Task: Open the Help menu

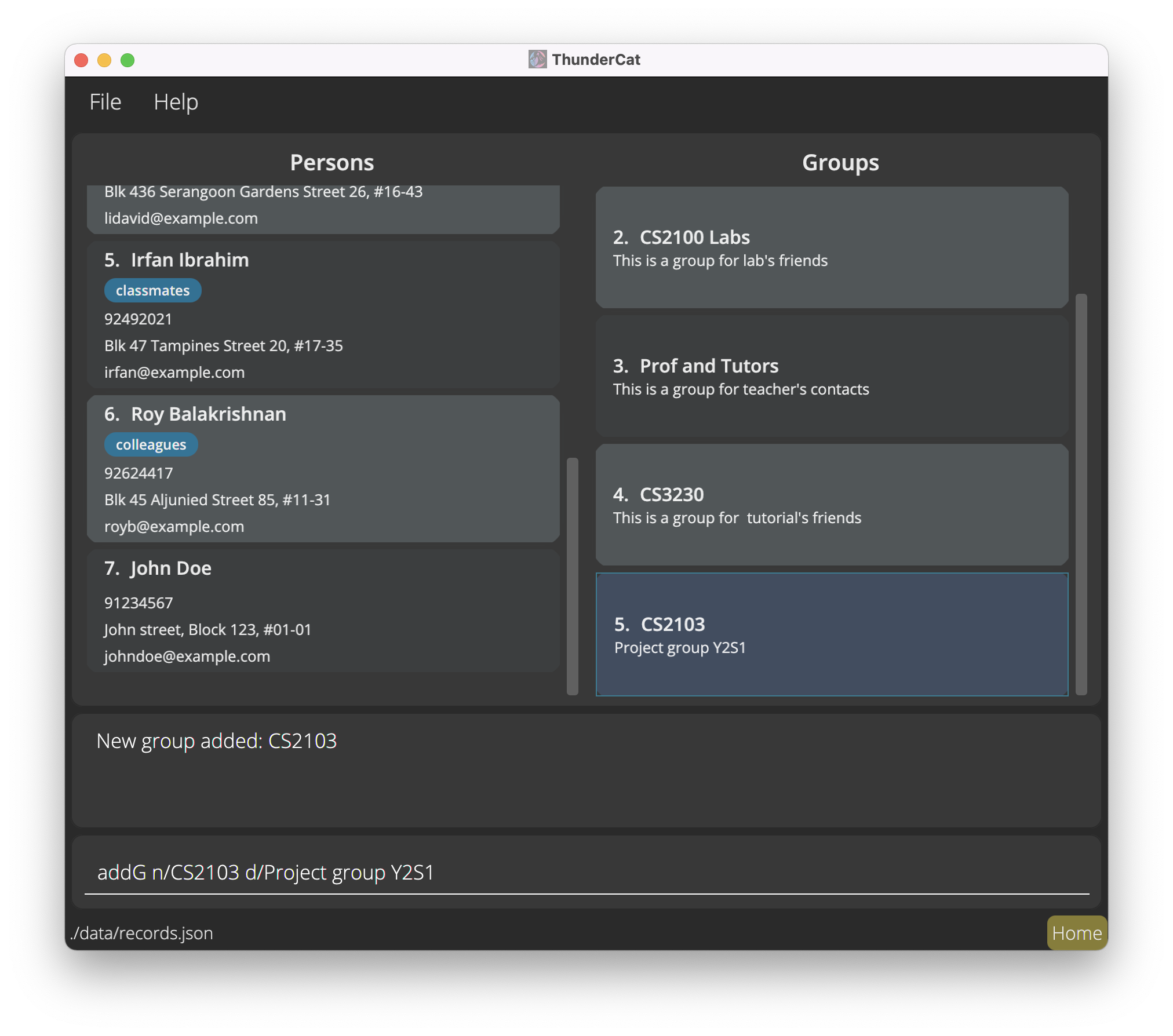Action: pyautogui.click(x=176, y=102)
